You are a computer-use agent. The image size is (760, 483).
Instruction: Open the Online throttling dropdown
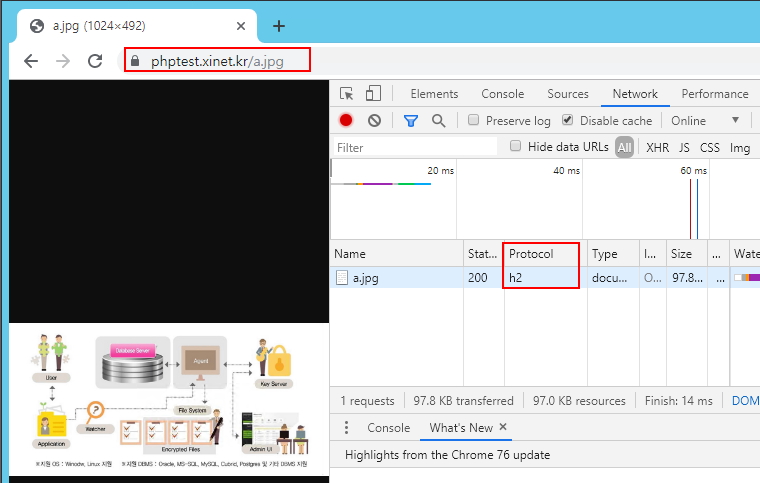[x=706, y=120]
